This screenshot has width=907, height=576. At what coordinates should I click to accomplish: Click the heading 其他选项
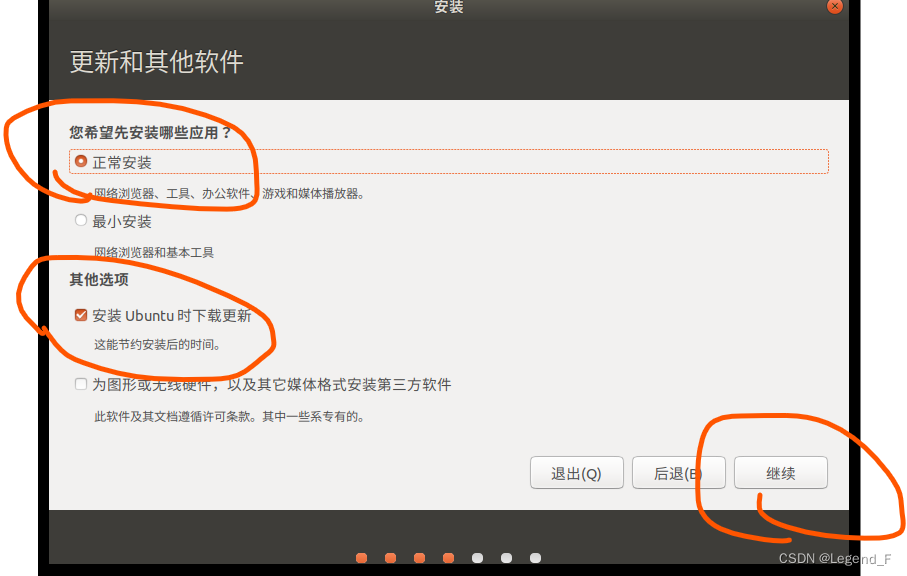click(99, 280)
